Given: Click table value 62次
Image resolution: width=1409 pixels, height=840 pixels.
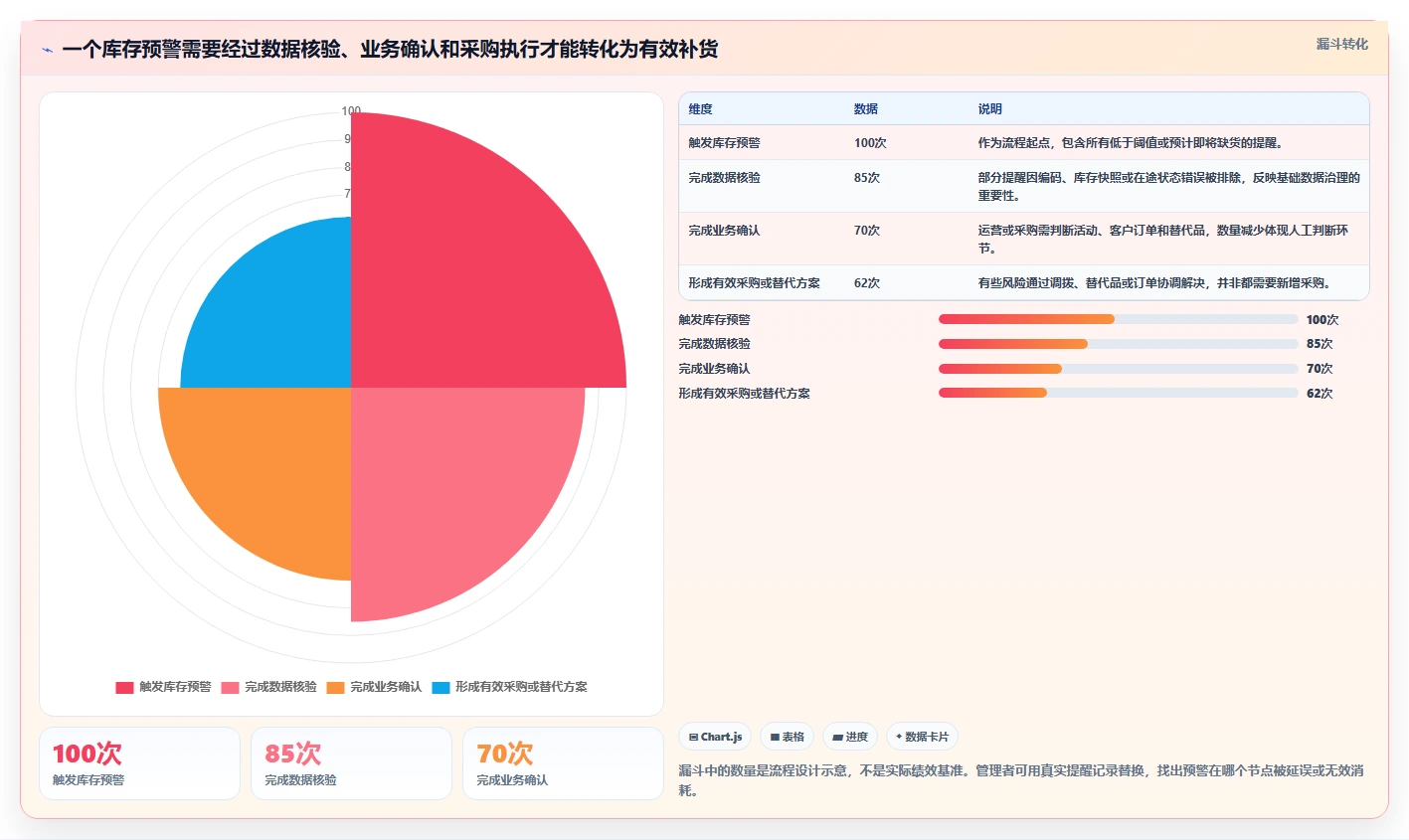Looking at the screenshot, I should (867, 283).
